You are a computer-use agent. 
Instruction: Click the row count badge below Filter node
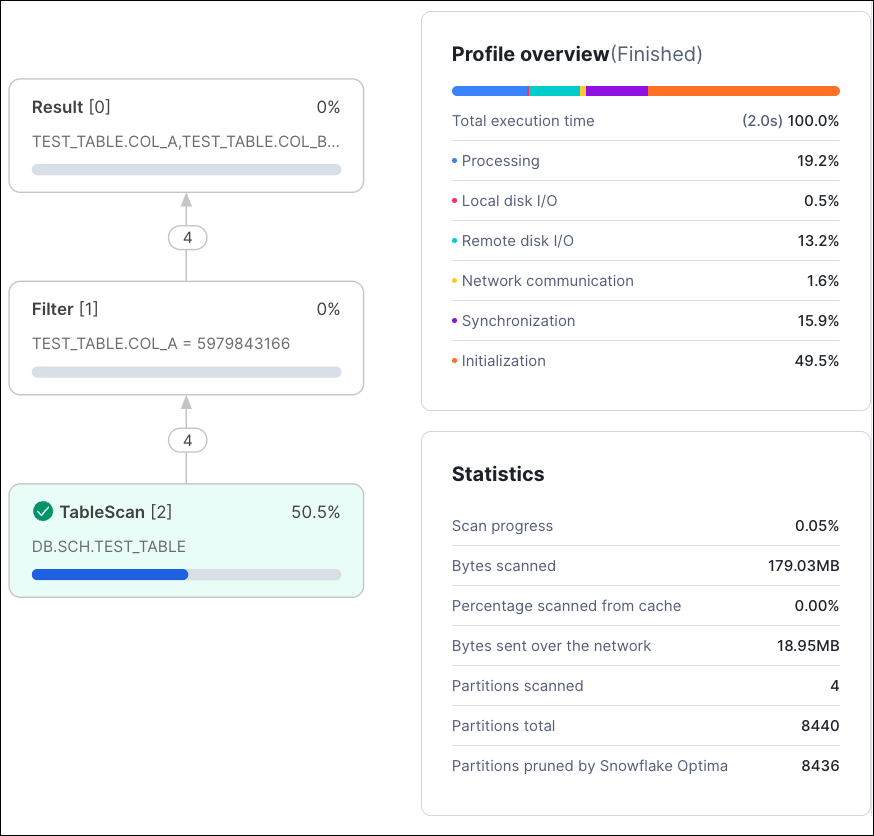pos(186,440)
